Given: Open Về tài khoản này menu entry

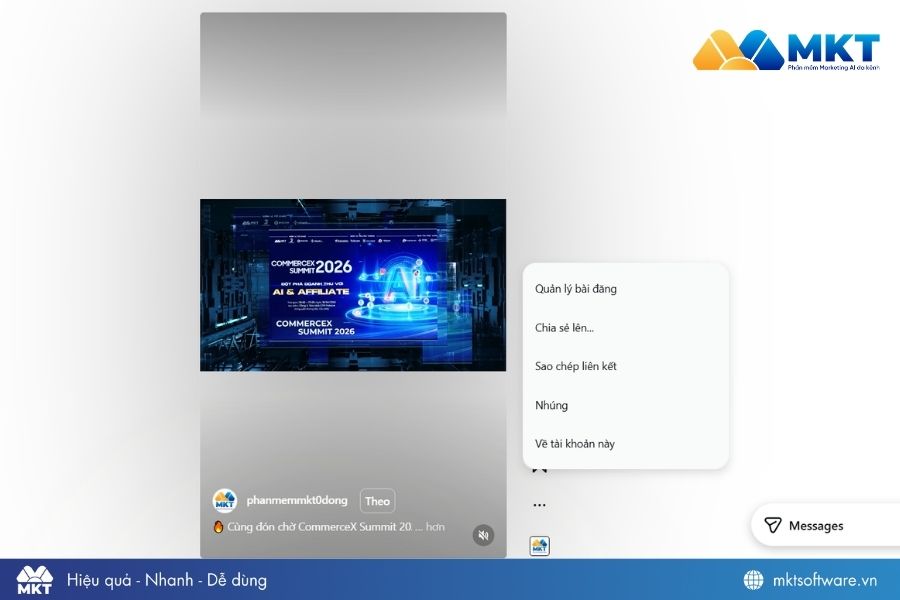Looking at the screenshot, I should pyautogui.click(x=575, y=444).
